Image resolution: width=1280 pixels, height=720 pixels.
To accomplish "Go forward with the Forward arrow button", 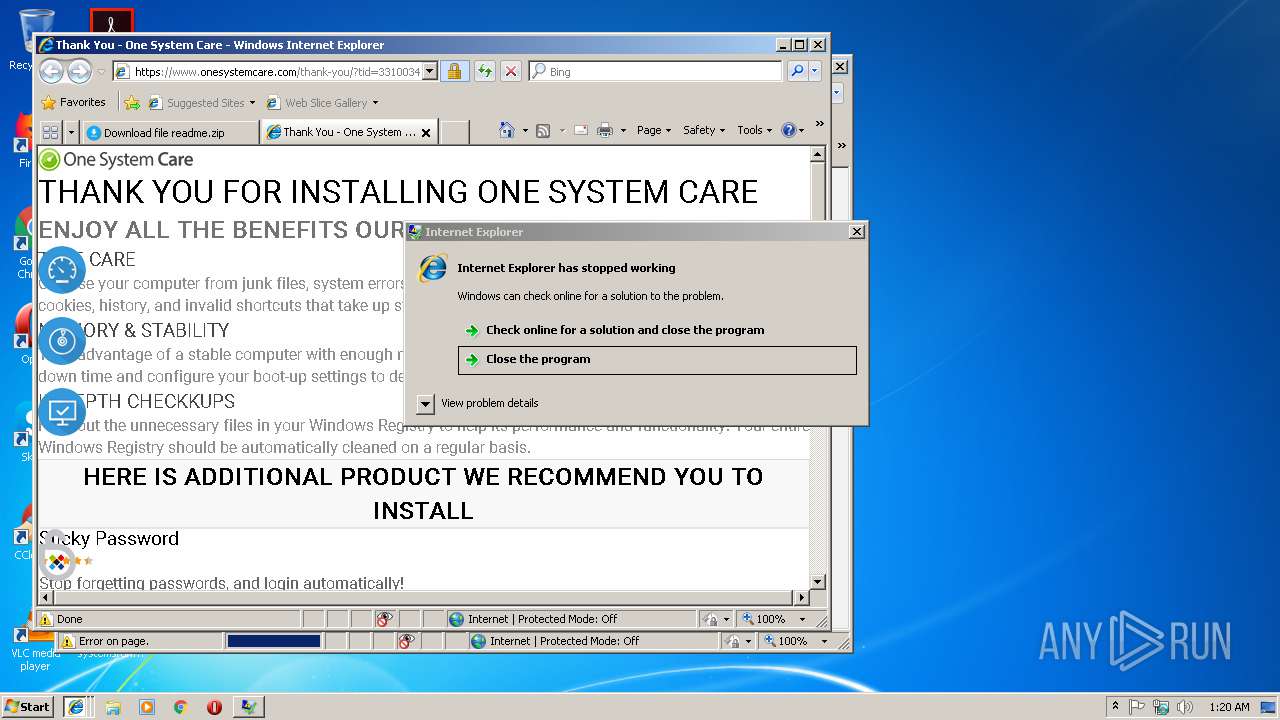I will [79, 71].
